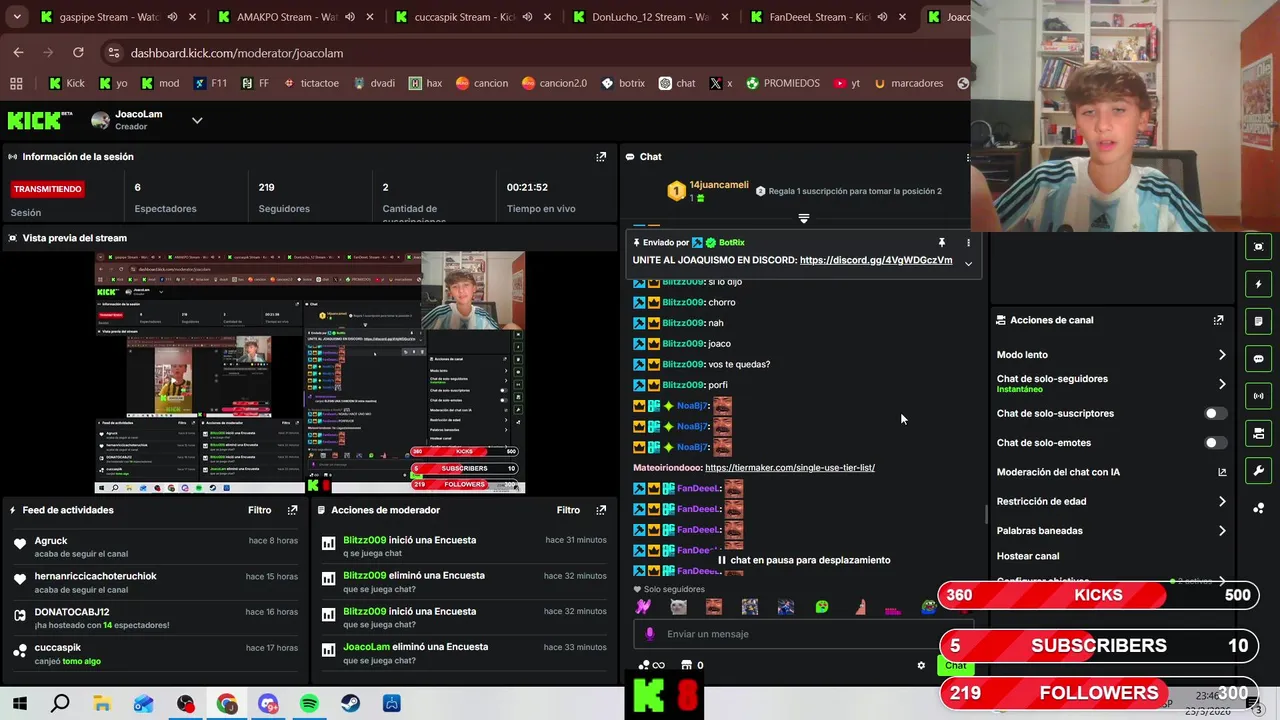
Task: Toggle Chat de solo-emotes switch
Action: pyautogui.click(x=1215, y=443)
